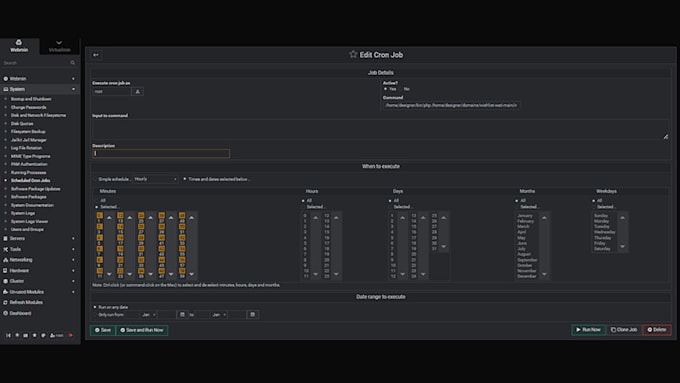The width and height of the screenshot is (680, 383).
Task: Expand the Servers sidebar category
Action: (40, 239)
